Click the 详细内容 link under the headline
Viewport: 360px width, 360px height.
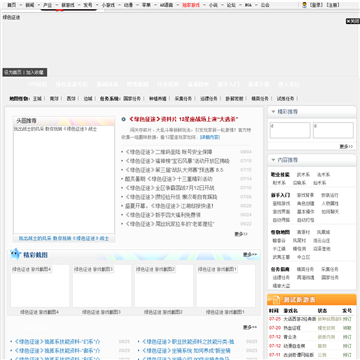pyautogui.click(x=210, y=137)
